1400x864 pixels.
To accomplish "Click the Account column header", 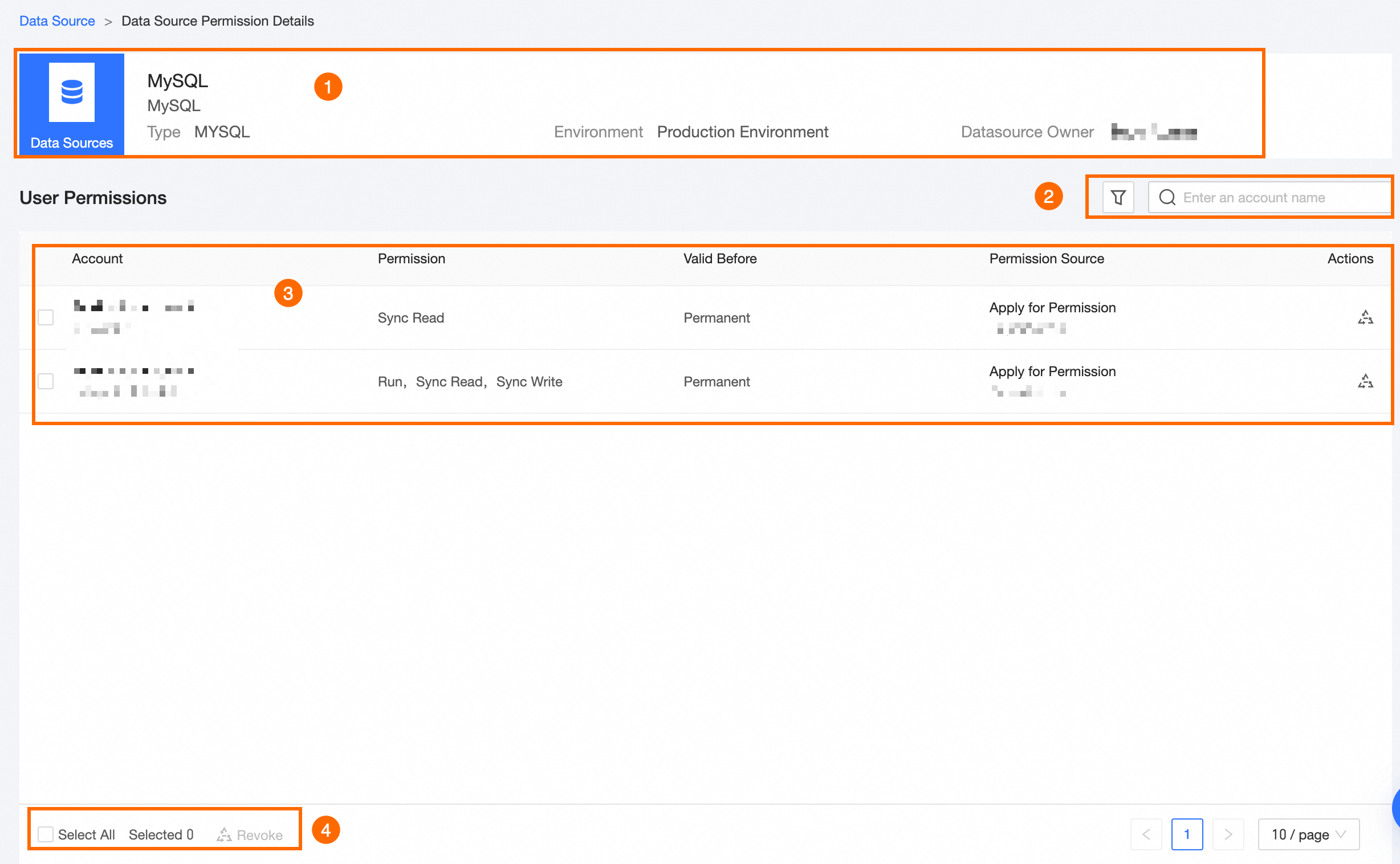I will tap(97, 259).
